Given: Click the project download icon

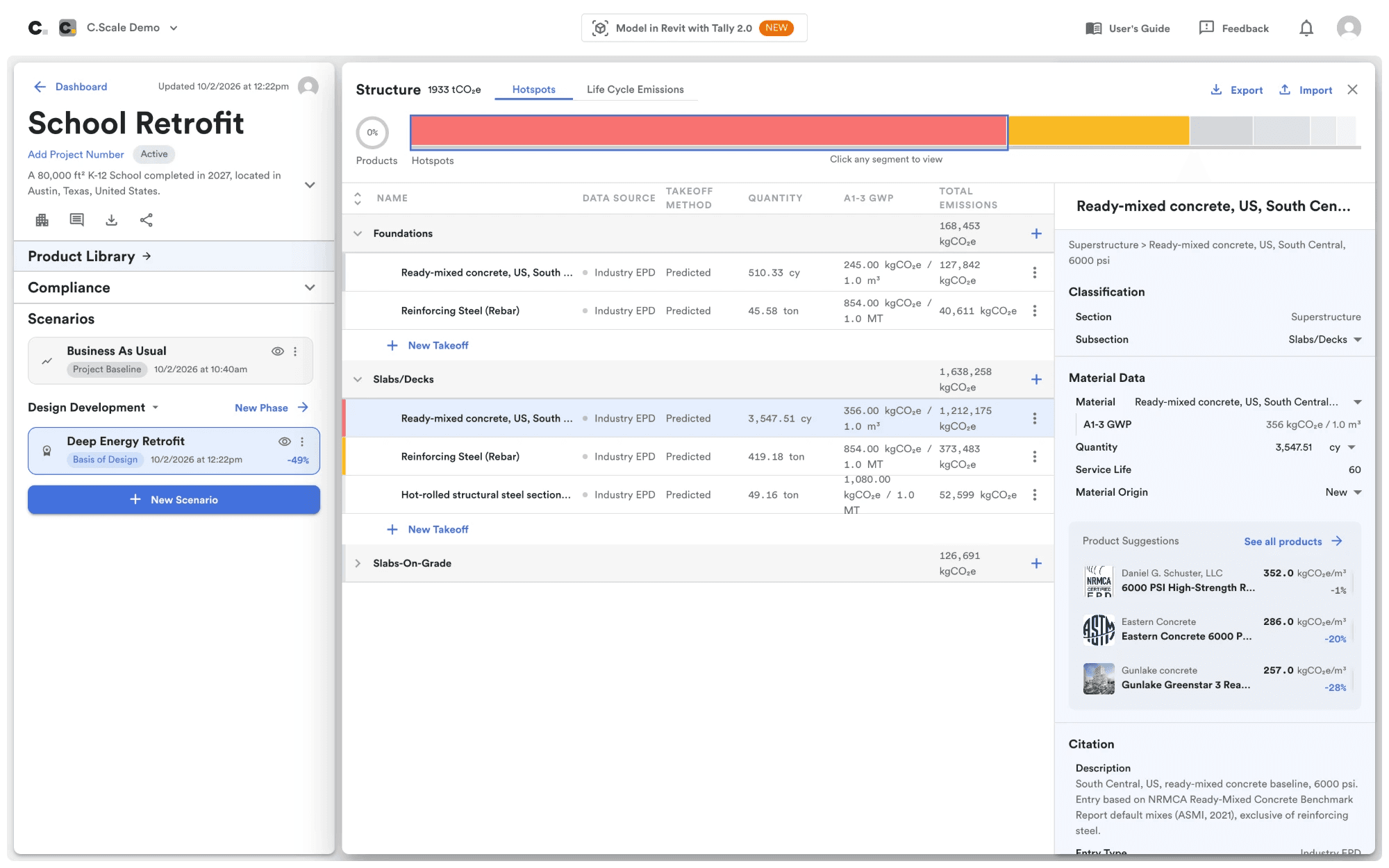Looking at the screenshot, I should tap(111, 220).
